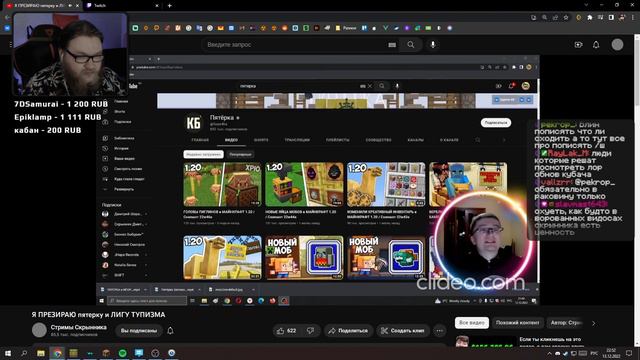Click the 'Создать клип' button
Screen dimensions: 640x360
(x=402, y=331)
